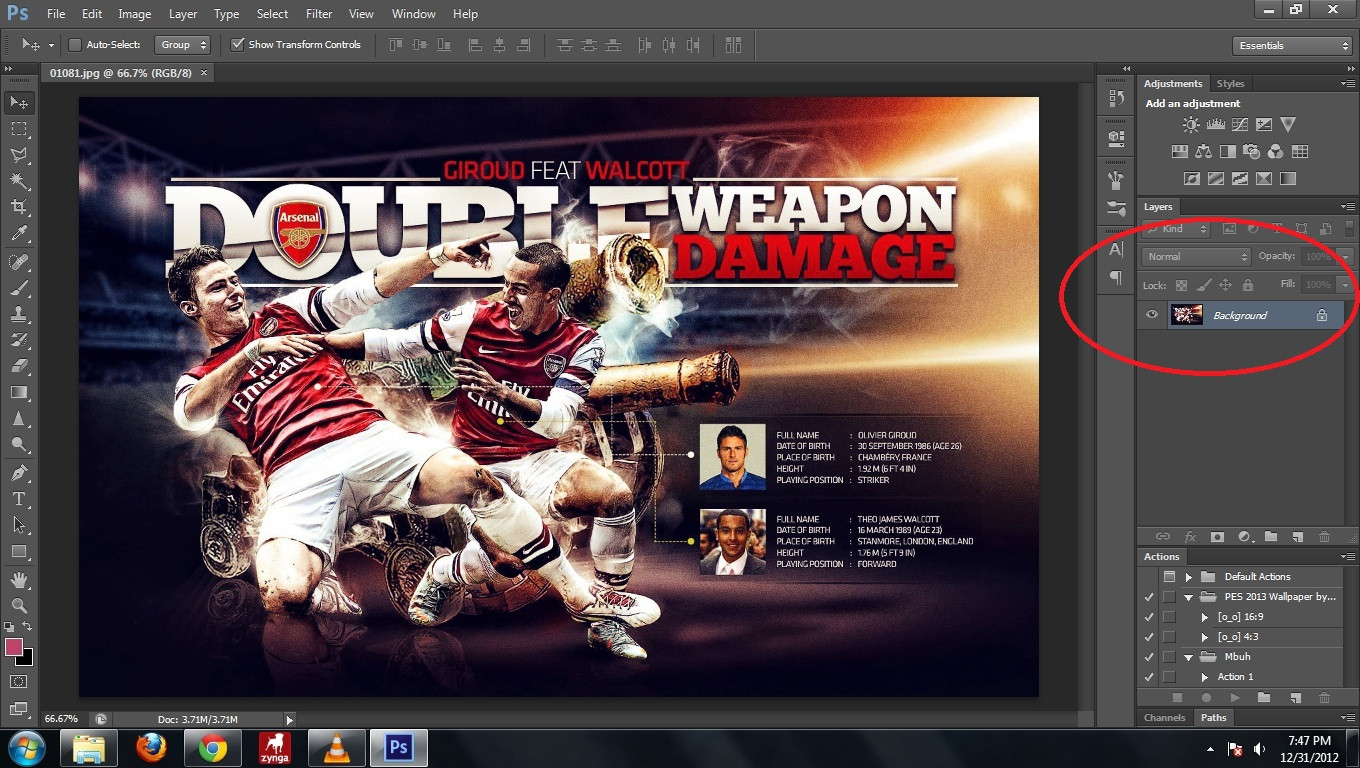Toggle the checkmark for Mbuh action set
Screen dimensions: 1360x768
coord(1149,657)
